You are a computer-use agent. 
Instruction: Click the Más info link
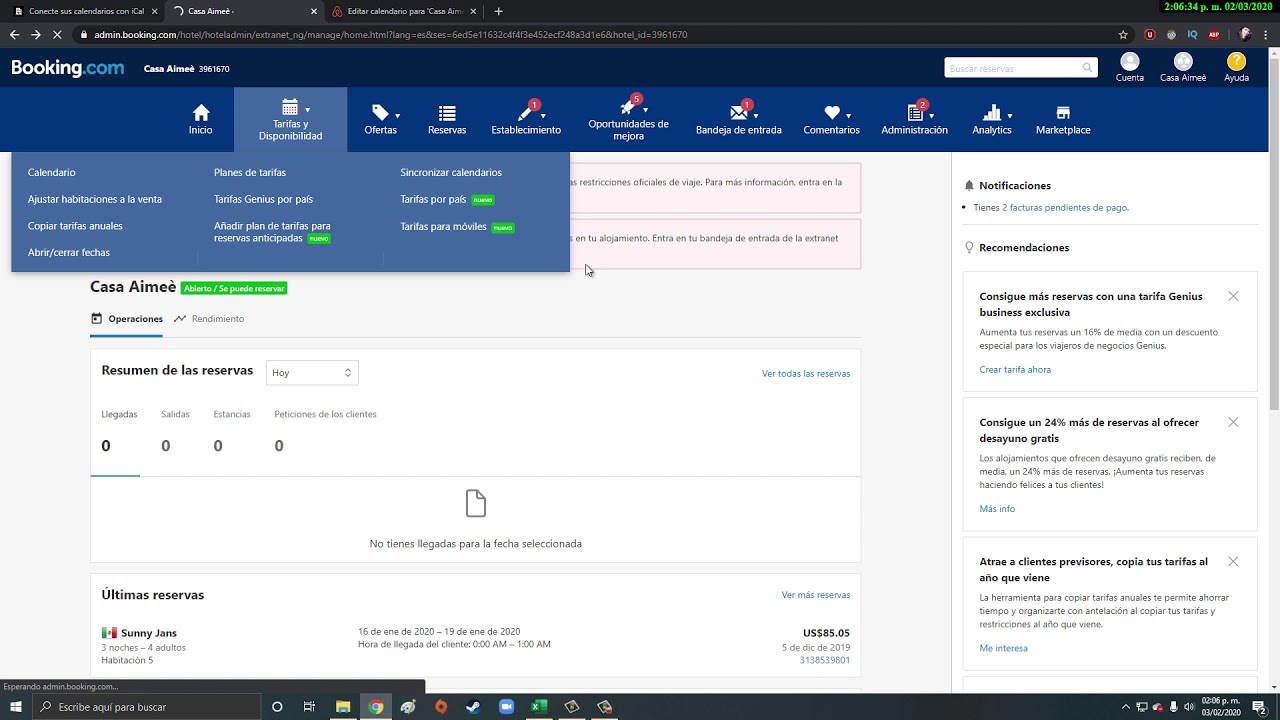pos(997,509)
